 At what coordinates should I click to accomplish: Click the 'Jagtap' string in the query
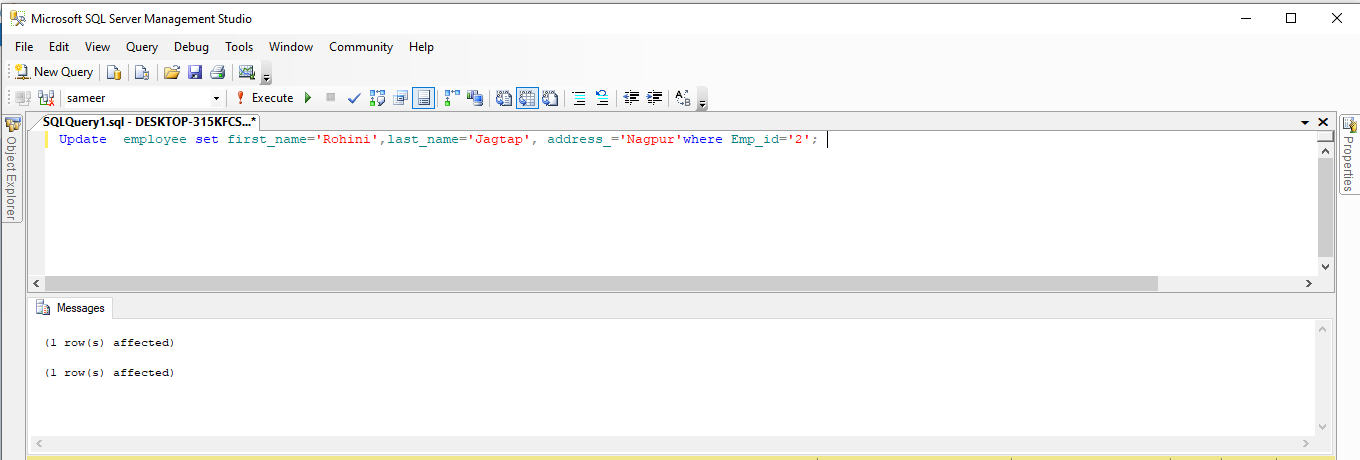pos(499,140)
